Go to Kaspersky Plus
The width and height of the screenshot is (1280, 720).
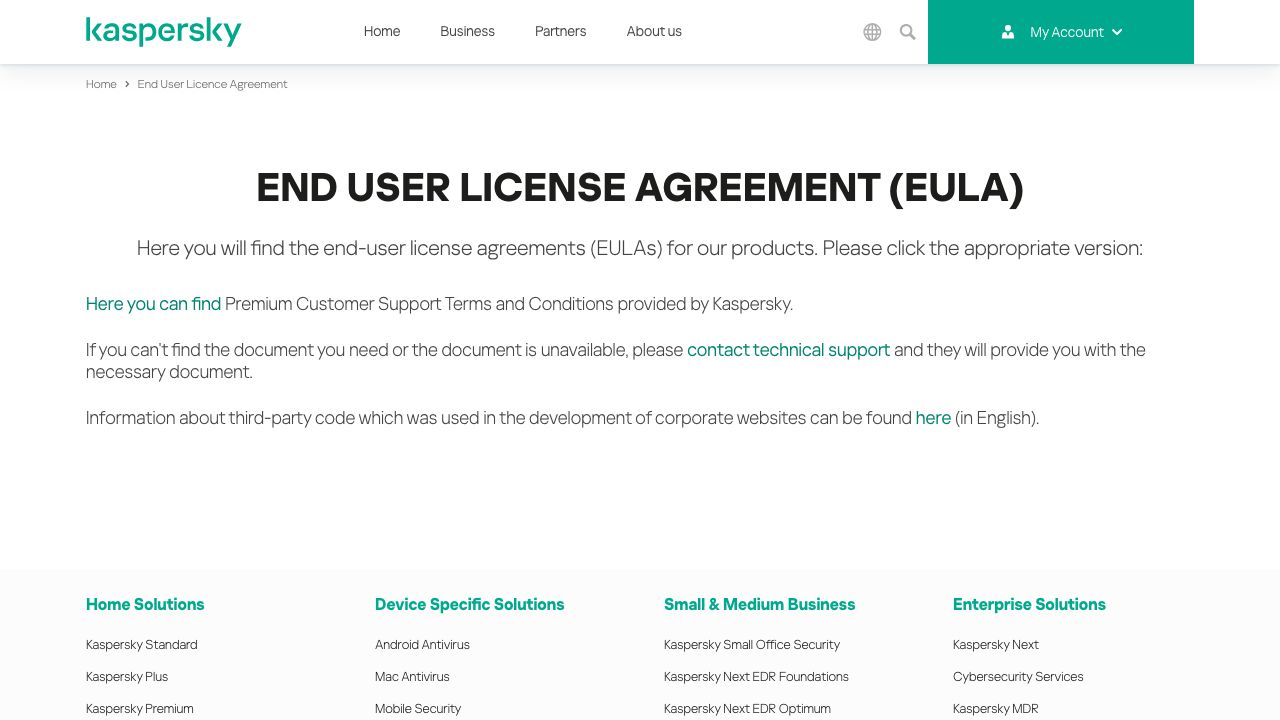(x=127, y=677)
